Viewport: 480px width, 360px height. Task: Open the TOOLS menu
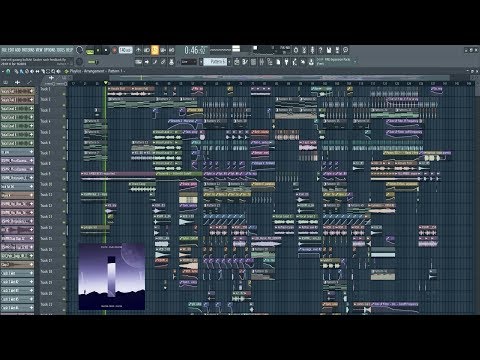[60, 50]
